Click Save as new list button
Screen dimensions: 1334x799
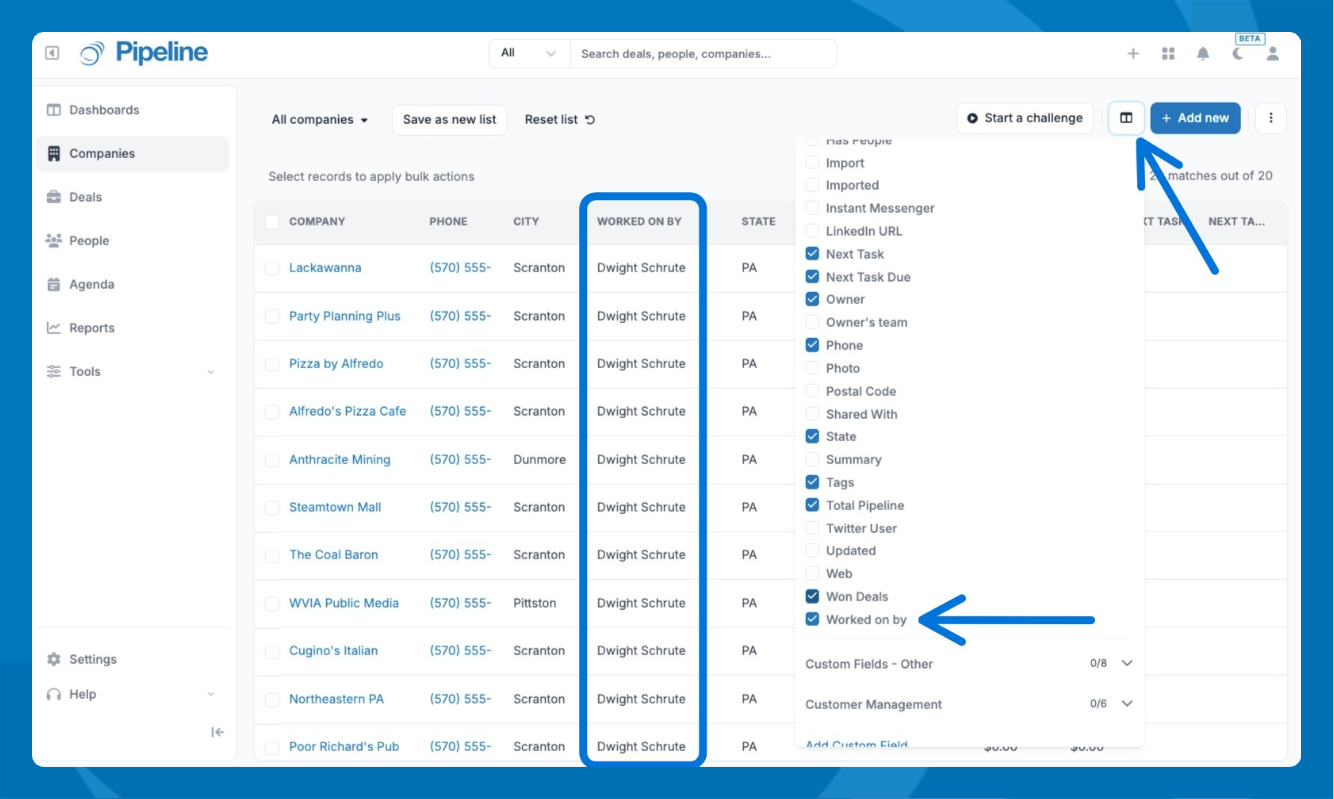click(449, 120)
